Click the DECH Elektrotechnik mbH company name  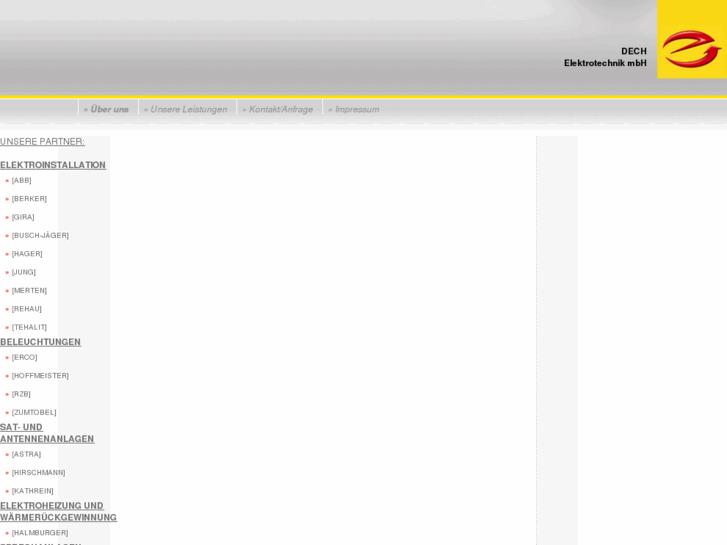605,57
